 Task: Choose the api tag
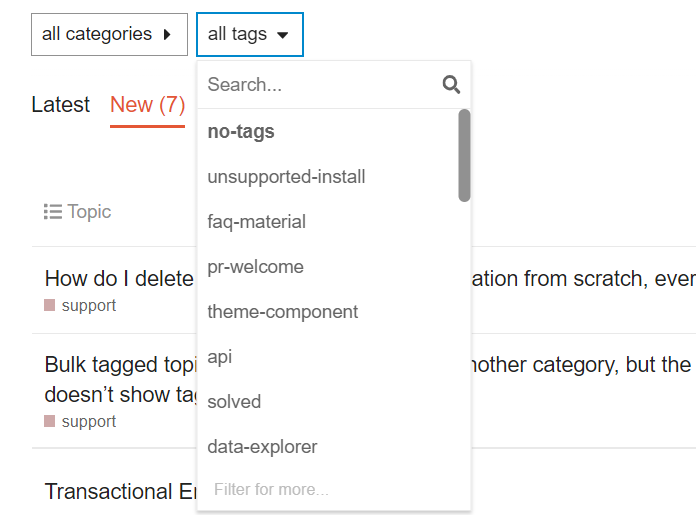tap(220, 357)
